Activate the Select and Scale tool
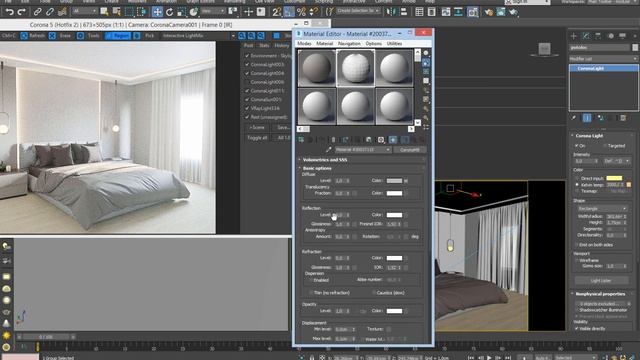640x360 pixels. coord(182,12)
